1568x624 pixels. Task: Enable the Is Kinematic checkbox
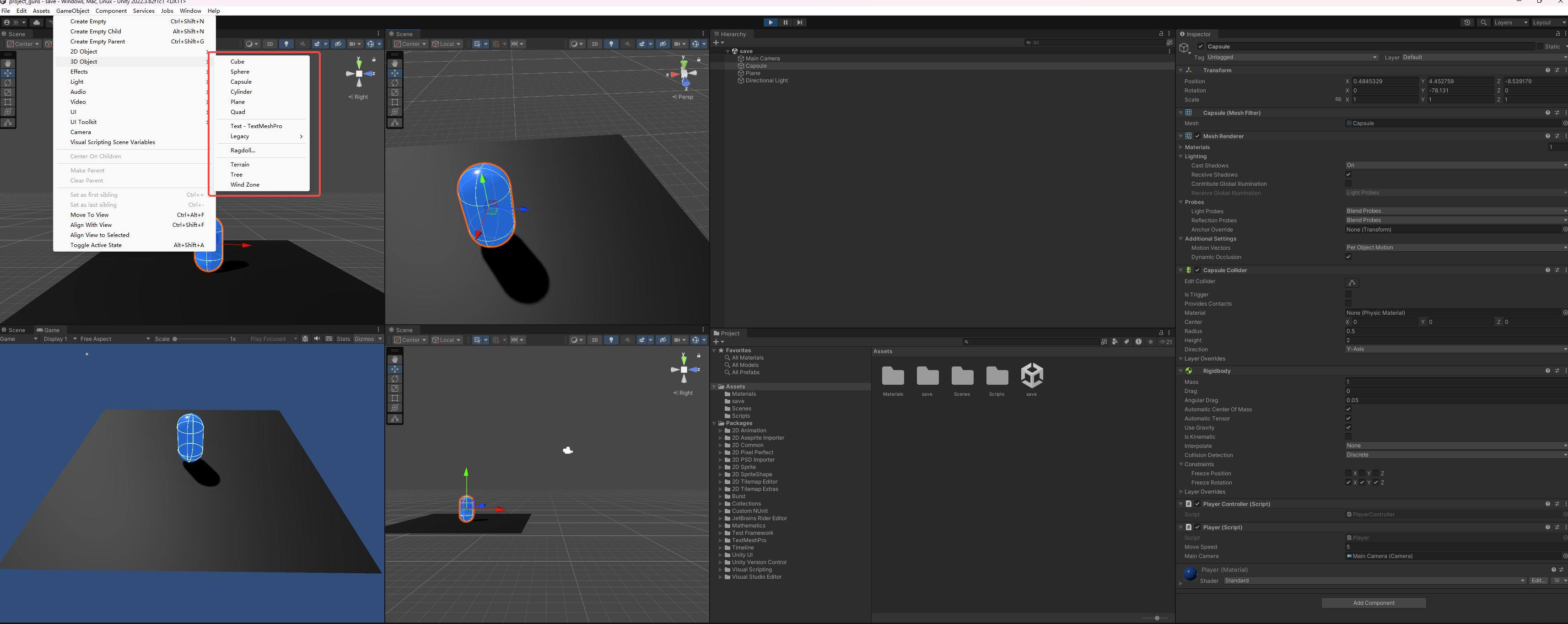click(x=1348, y=436)
